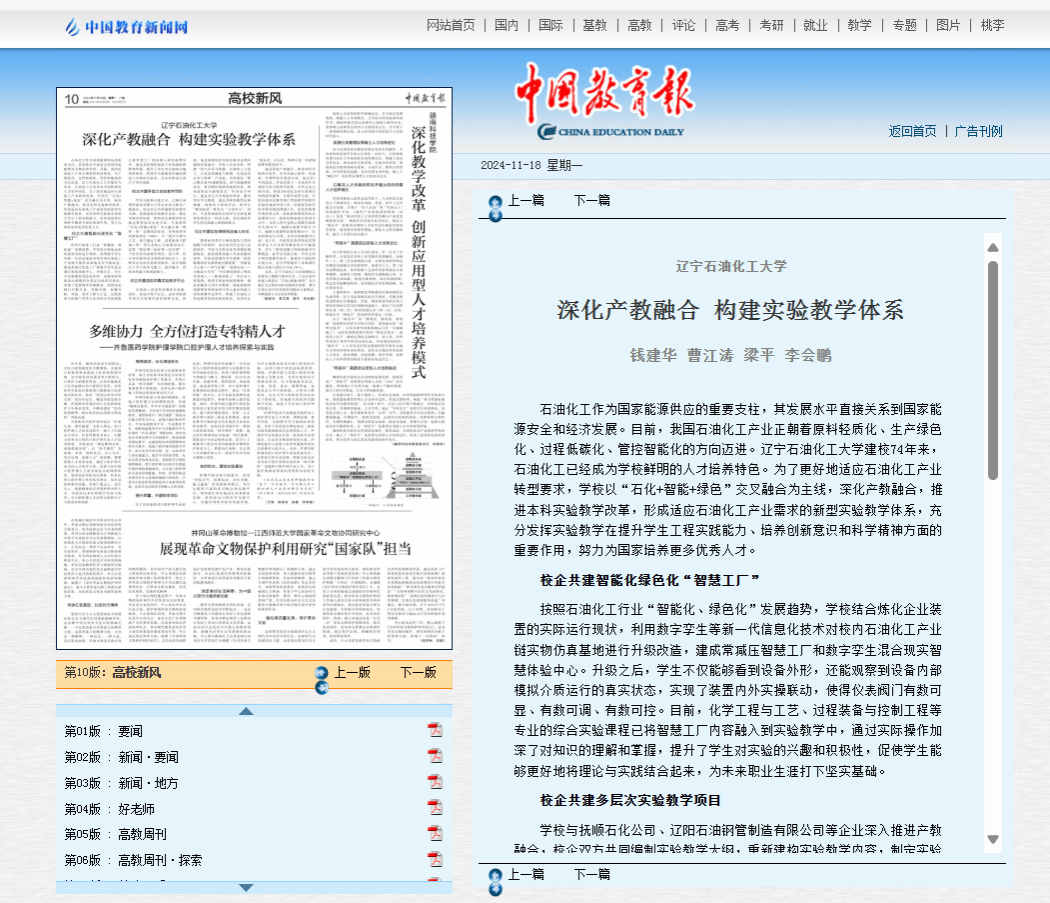This screenshot has width=1050, height=903.
Task: Select 考研 from the top menu
Action: 771,25
